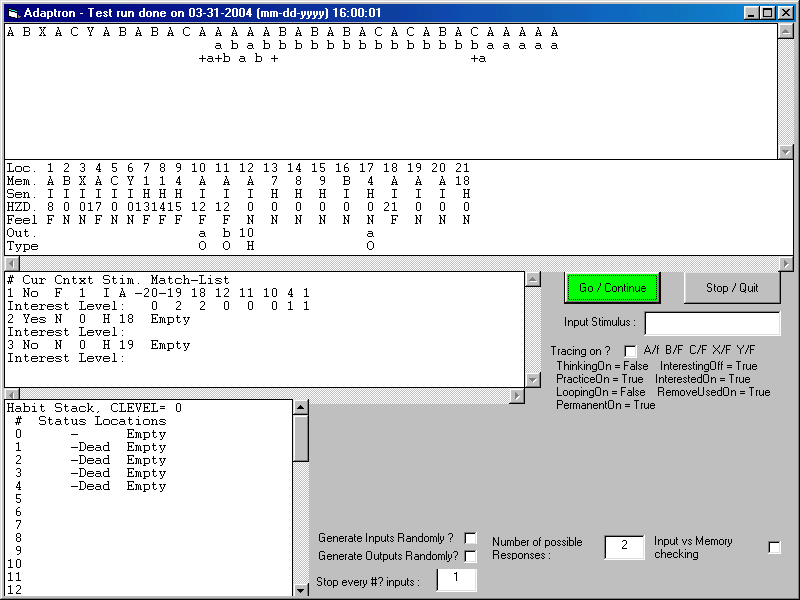This screenshot has width=800, height=600.
Task: Select Habit Stack row 3 '-Dead Empty'
Action: [x=91, y=473]
